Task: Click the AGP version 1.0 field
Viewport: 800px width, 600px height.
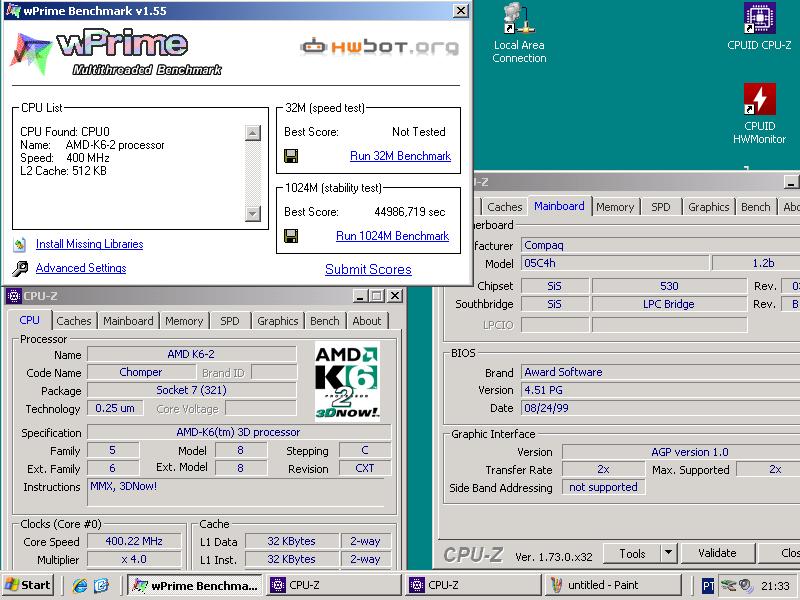Action: (681, 452)
